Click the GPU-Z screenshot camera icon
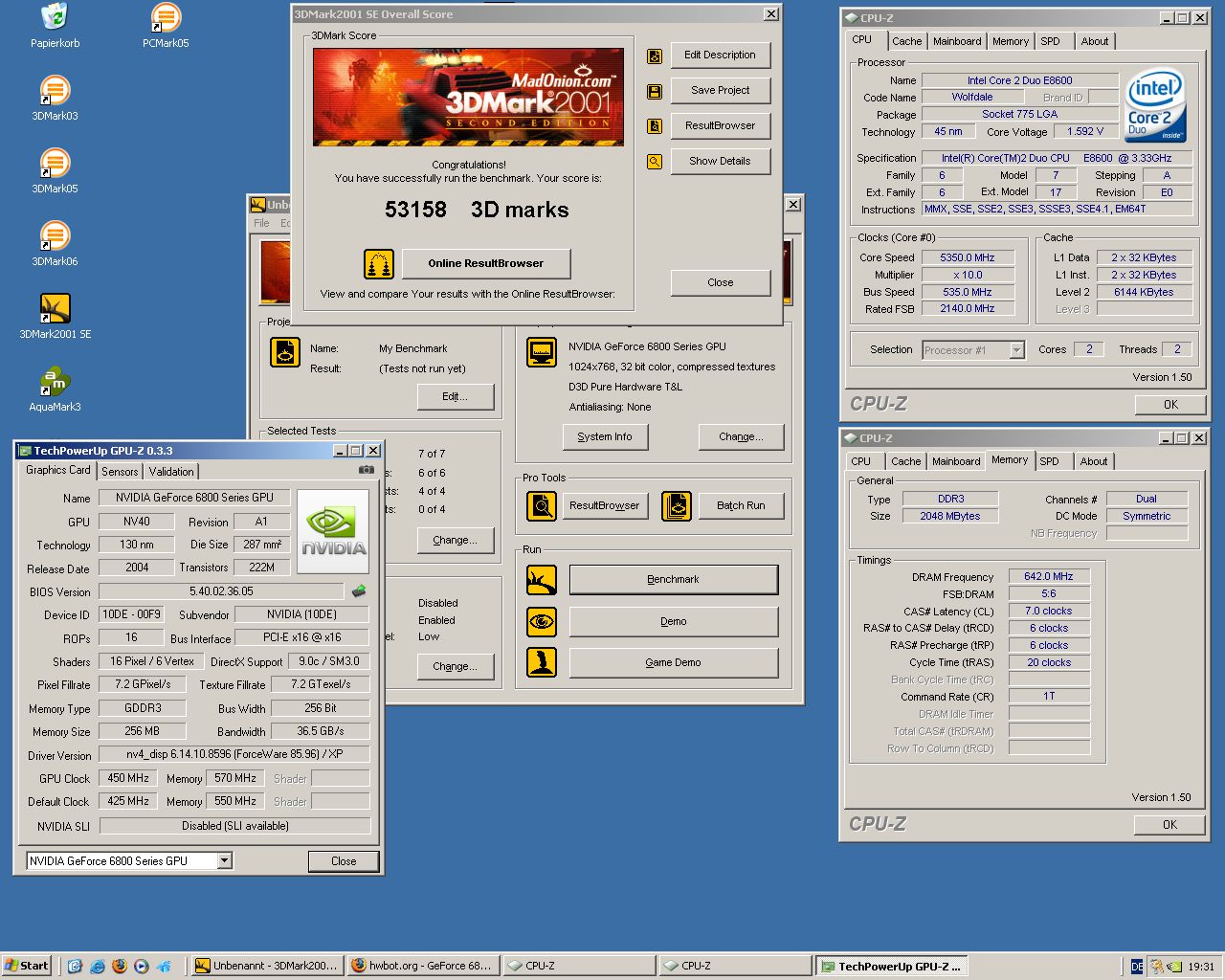 366,470
